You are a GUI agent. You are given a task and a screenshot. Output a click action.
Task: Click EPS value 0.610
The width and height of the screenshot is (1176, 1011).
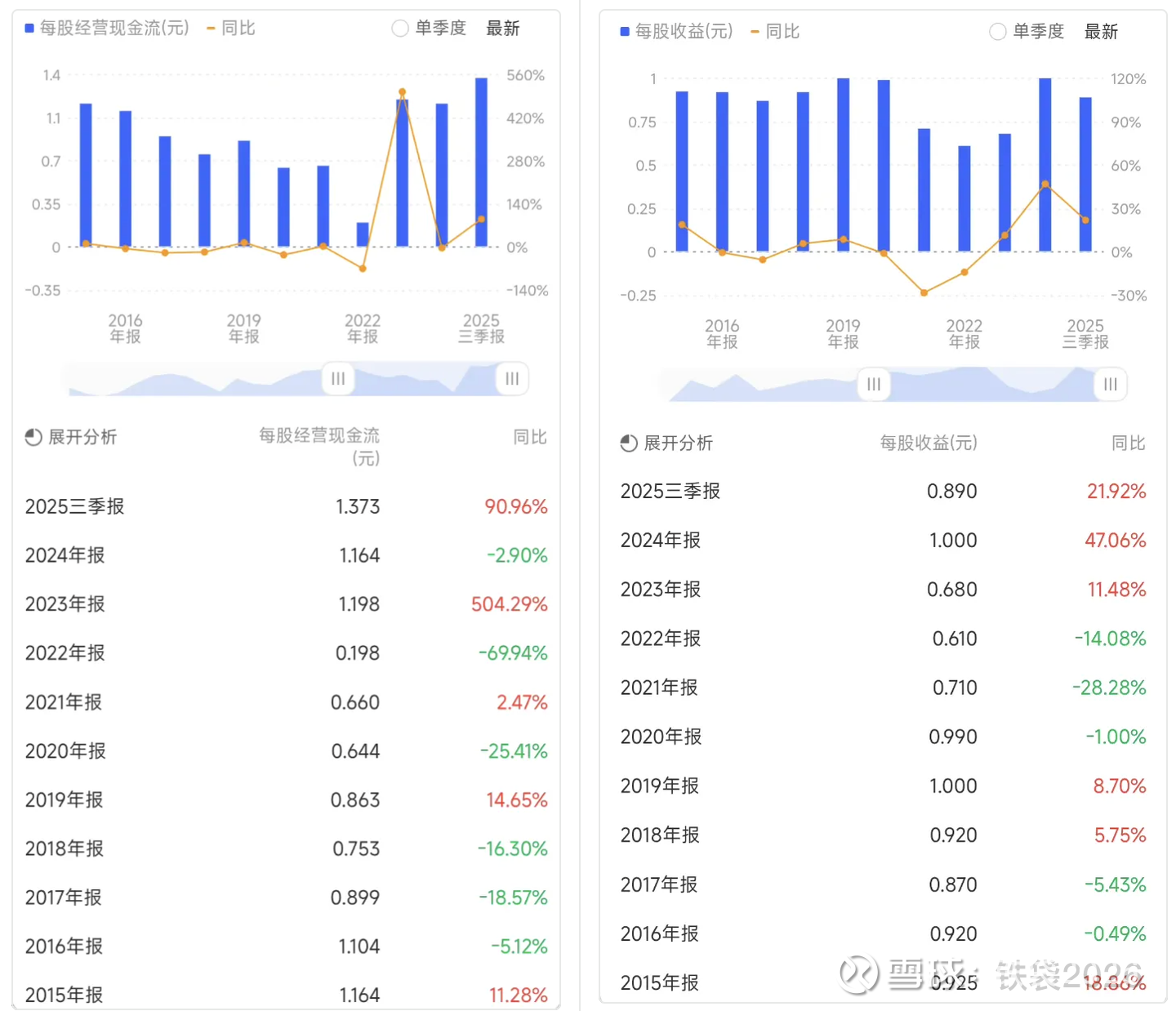tap(955, 639)
